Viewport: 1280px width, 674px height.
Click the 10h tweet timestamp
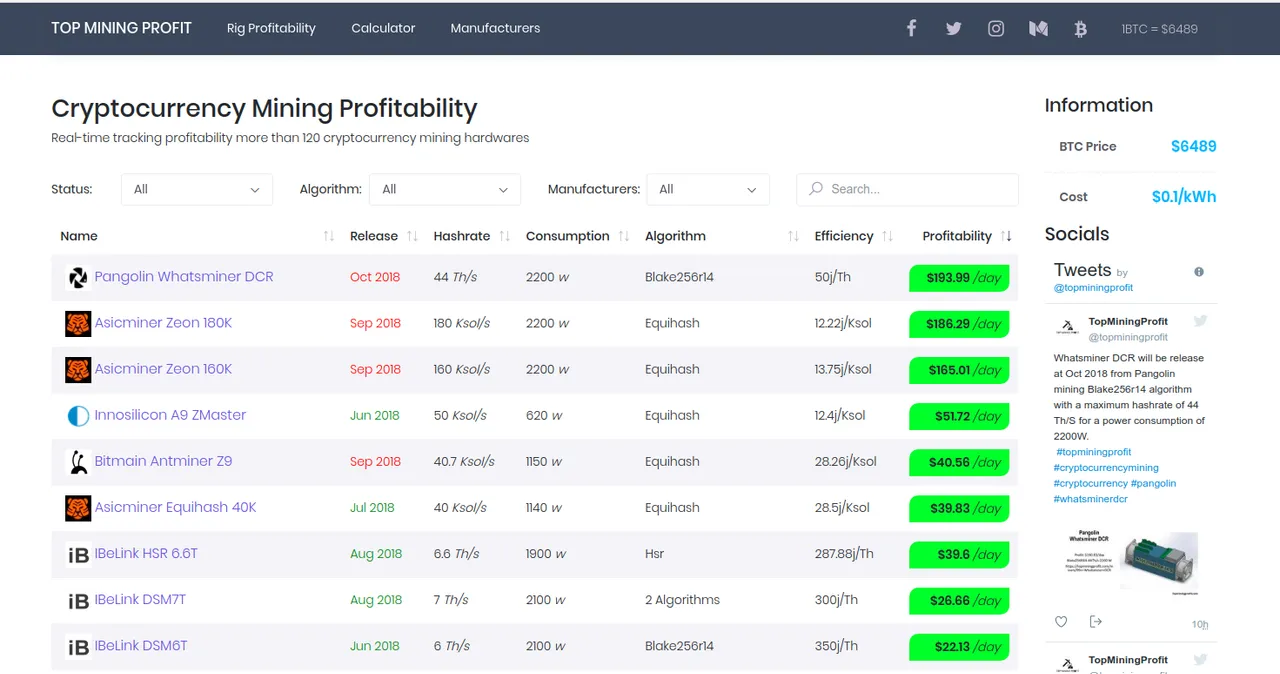coord(1200,624)
